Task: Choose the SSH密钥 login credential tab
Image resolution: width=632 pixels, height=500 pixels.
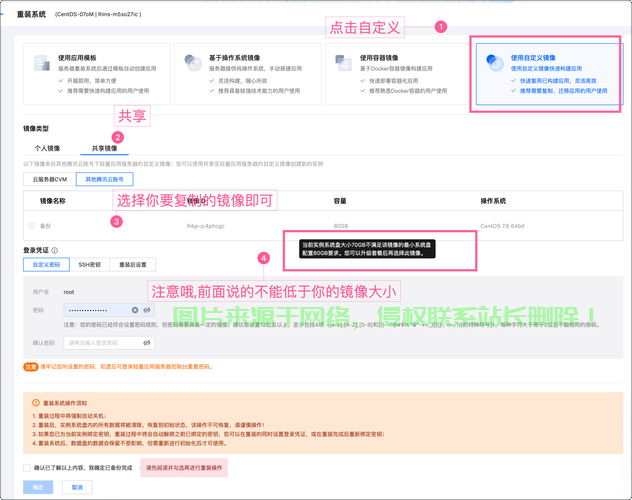Action: [89, 265]
